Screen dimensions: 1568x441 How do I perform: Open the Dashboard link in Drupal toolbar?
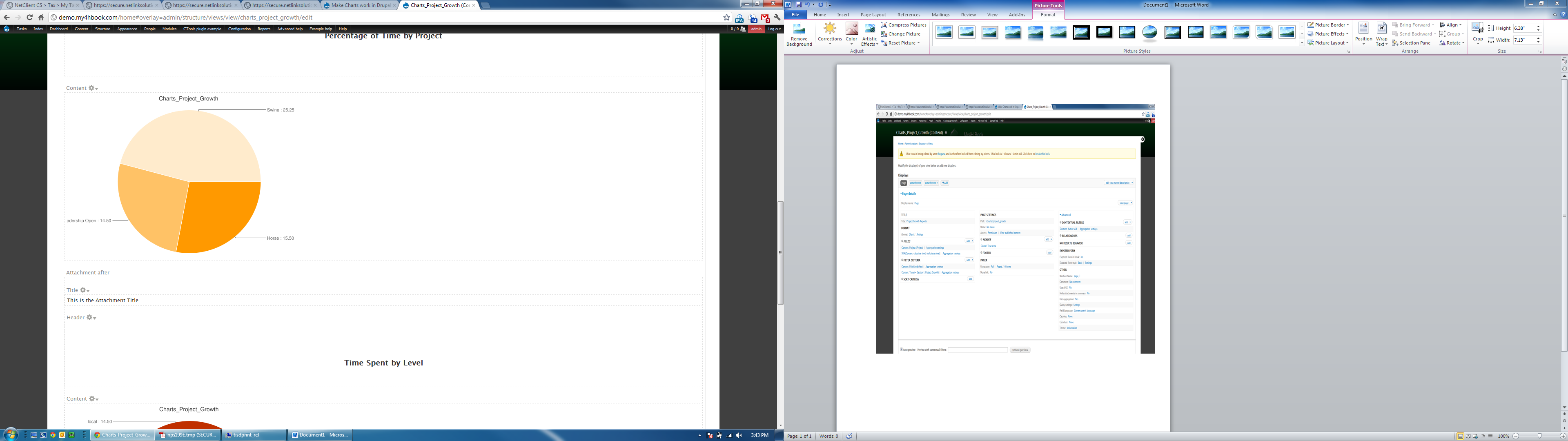[x=58, y=29]
